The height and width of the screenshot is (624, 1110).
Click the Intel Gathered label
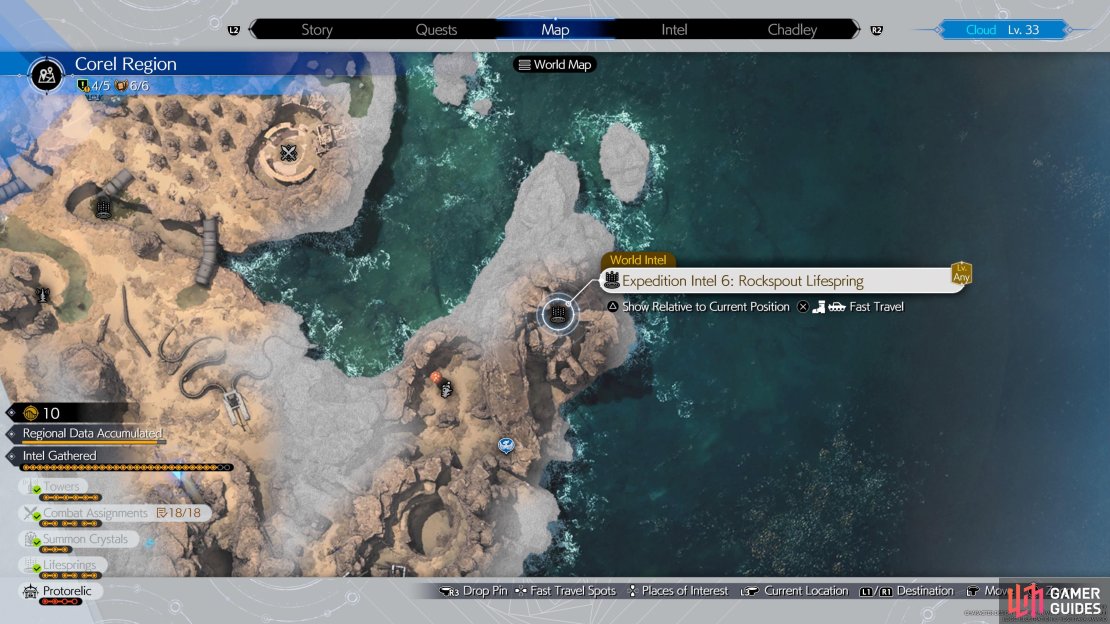tap(59, 455)
